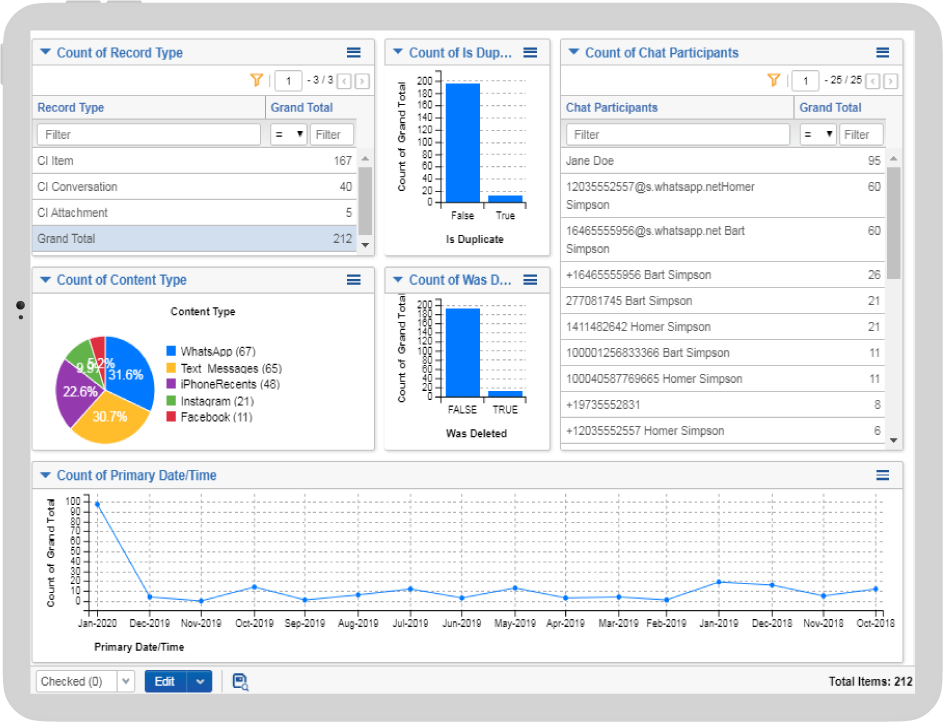The height and width of the screenshot is (722, 943).
Task: Open the Count of Chat Participants hamburger menu
Action: click(882, 53)
